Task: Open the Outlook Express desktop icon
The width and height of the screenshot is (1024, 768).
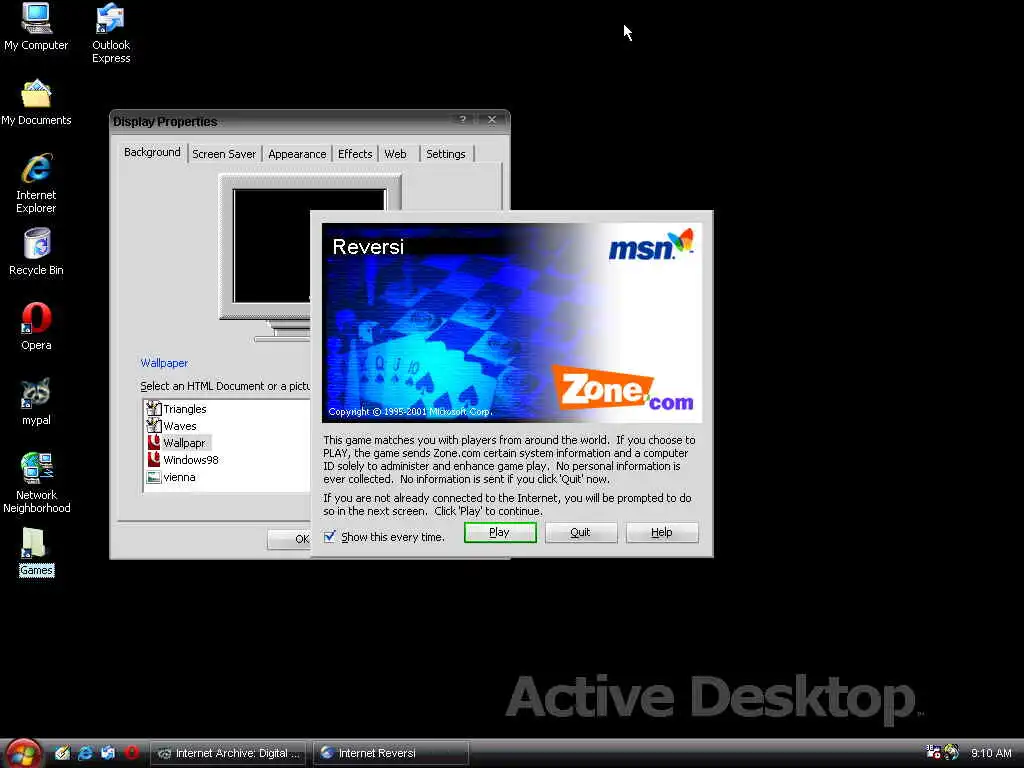Action: pos(110,33)
